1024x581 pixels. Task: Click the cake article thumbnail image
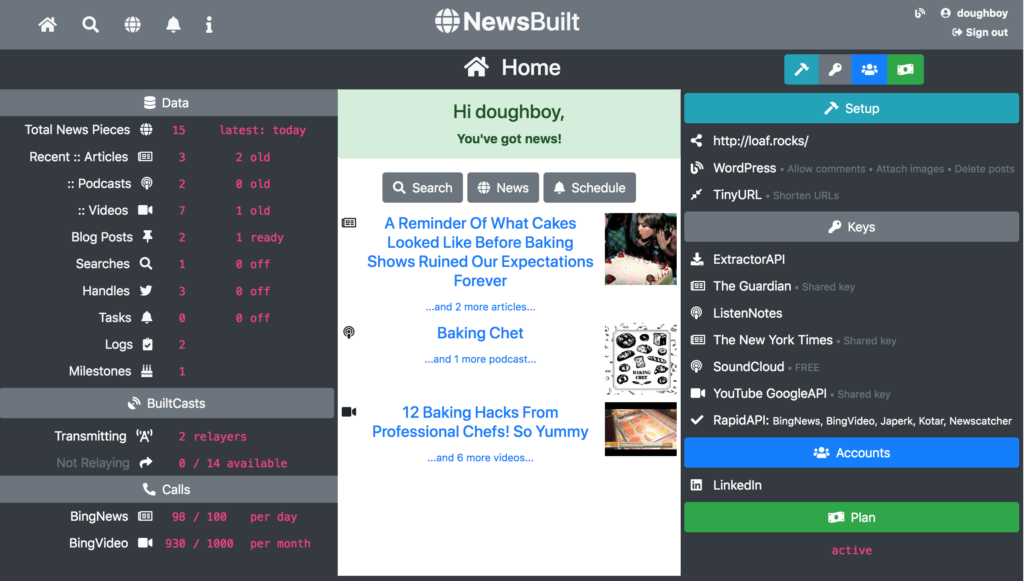(x=641, y=249)
